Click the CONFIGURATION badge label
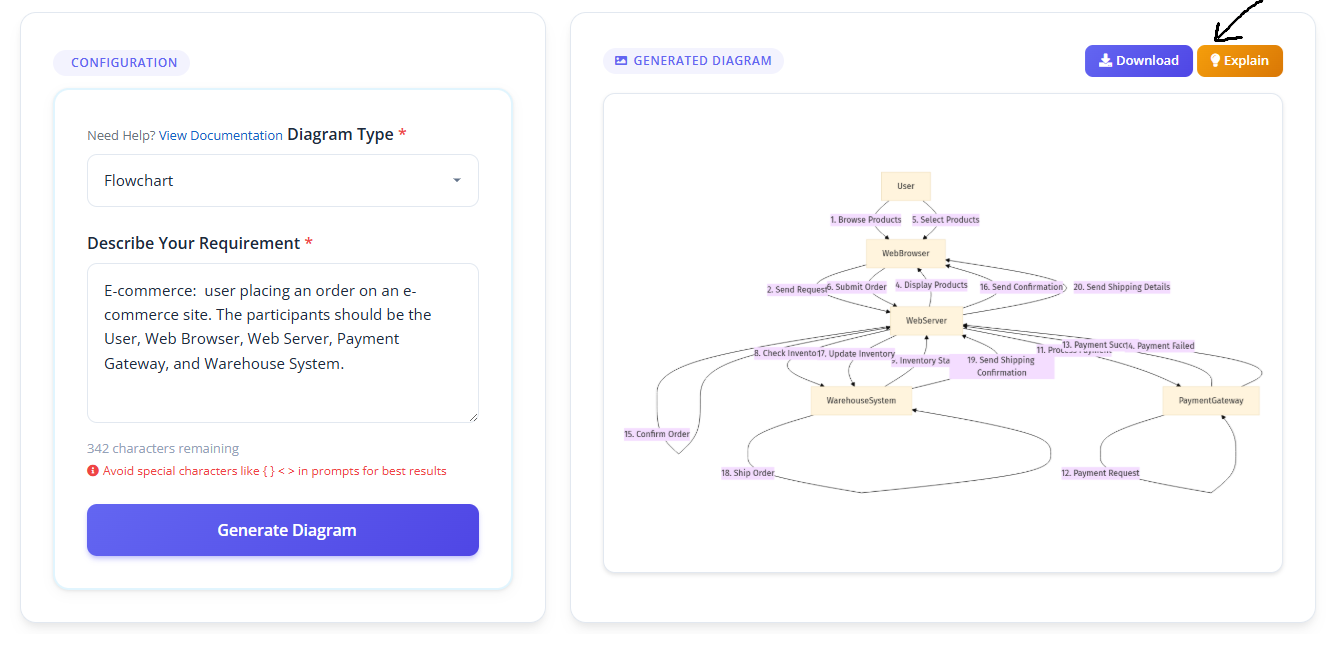This screenshot has height=645, width=1341. click(122, 63)
